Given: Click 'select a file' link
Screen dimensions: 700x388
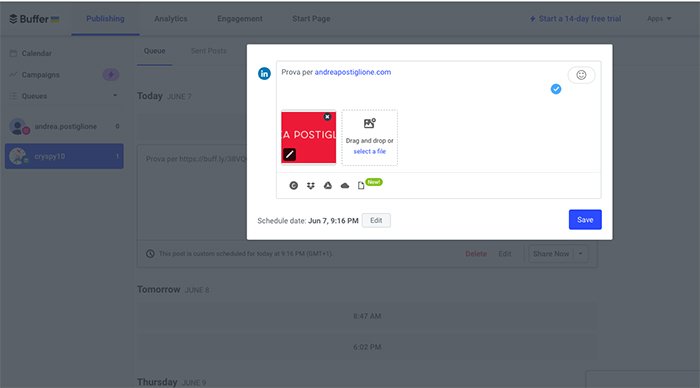Looking at the screenshot, I should point(370,151).
